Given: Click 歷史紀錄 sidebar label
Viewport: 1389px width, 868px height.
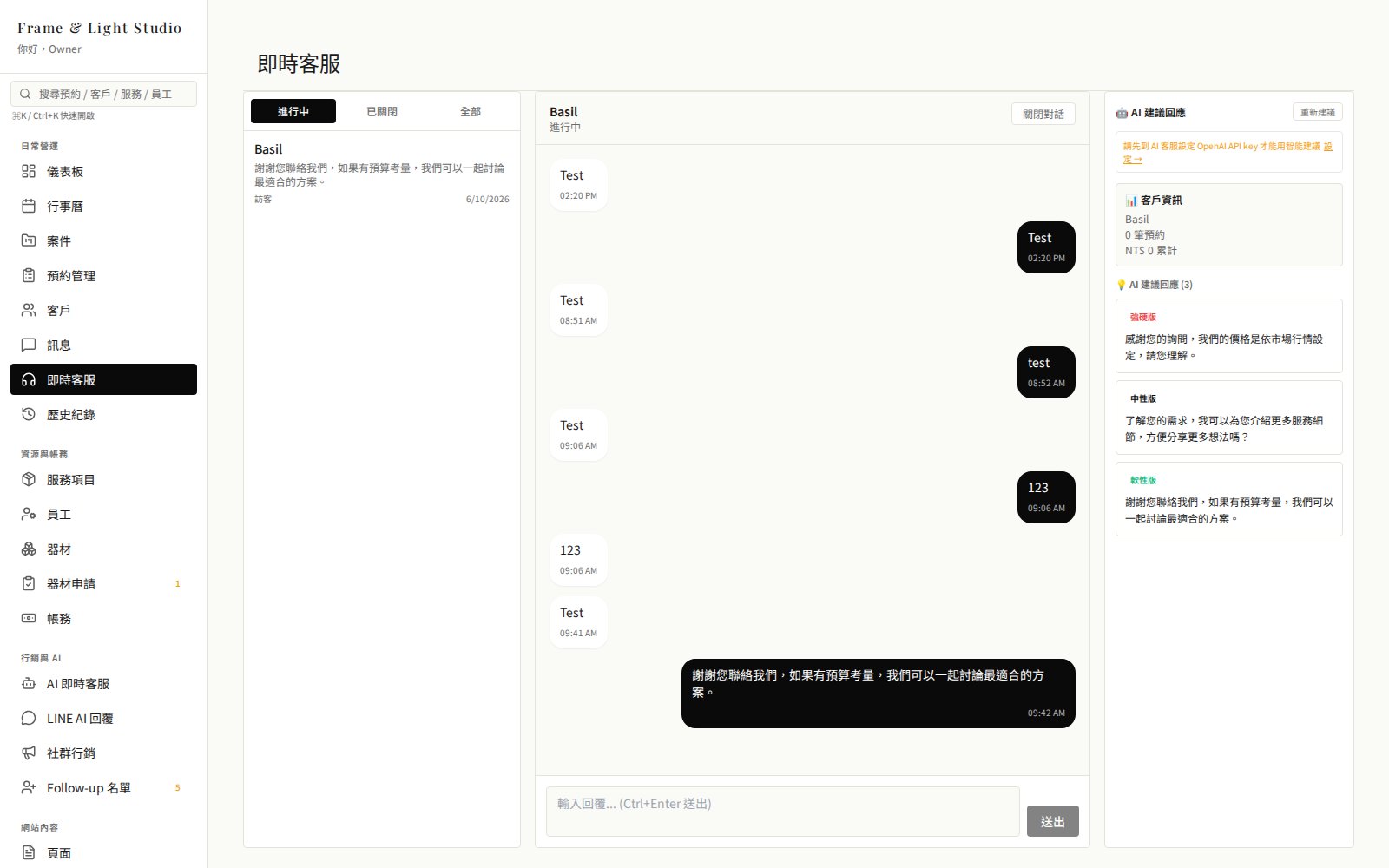Looking at the screenshot, I should [71, 414].
